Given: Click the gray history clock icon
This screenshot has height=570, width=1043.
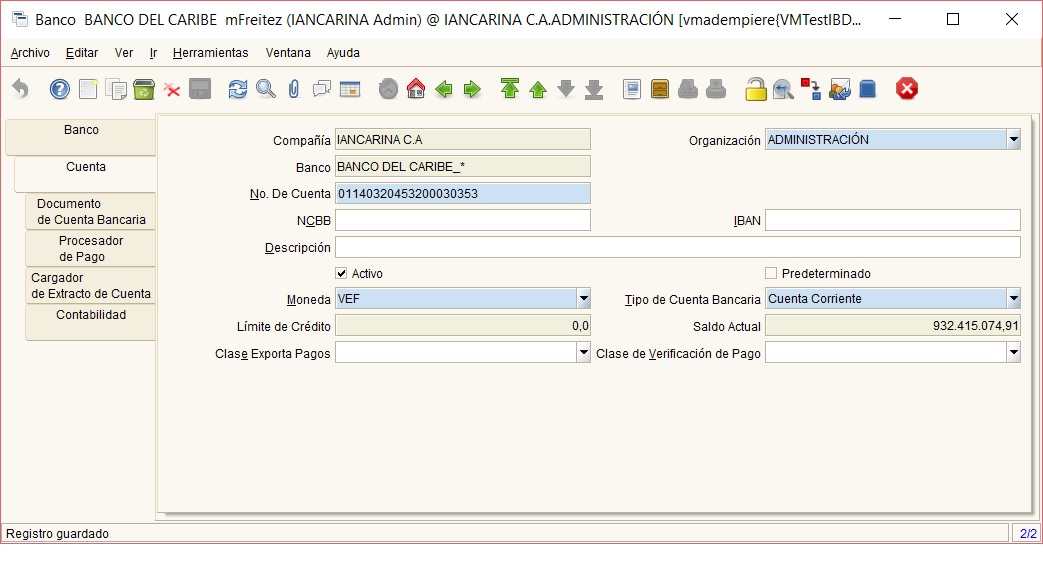Looking at the screenshot, I should point(388,88).
